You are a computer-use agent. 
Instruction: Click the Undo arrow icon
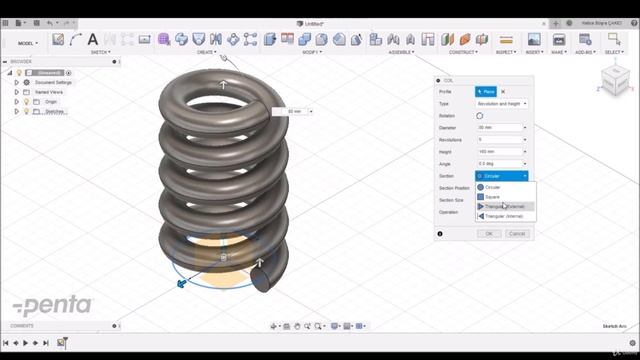[x=50, y=23]
